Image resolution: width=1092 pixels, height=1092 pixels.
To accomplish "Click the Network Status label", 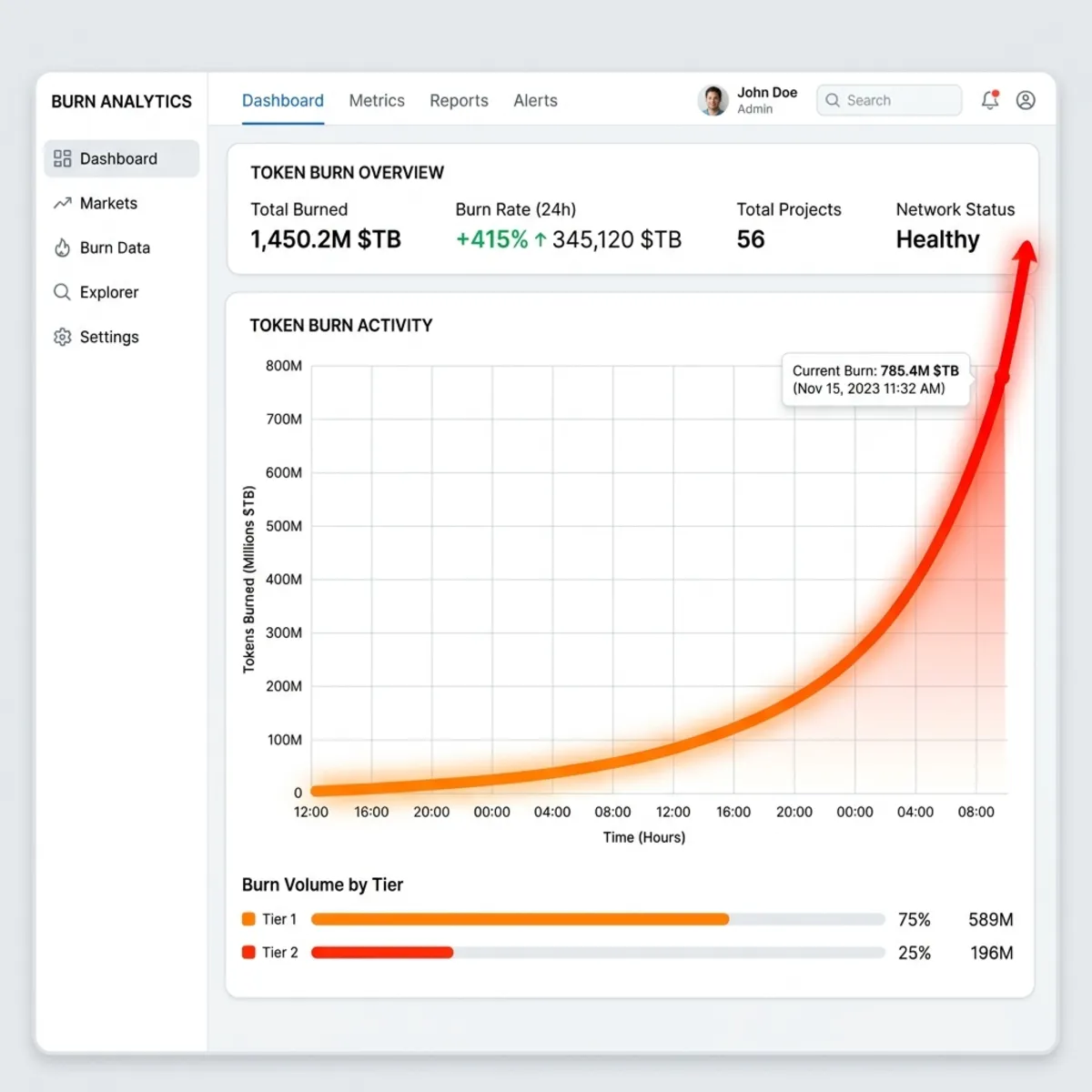I will [955, 209].
